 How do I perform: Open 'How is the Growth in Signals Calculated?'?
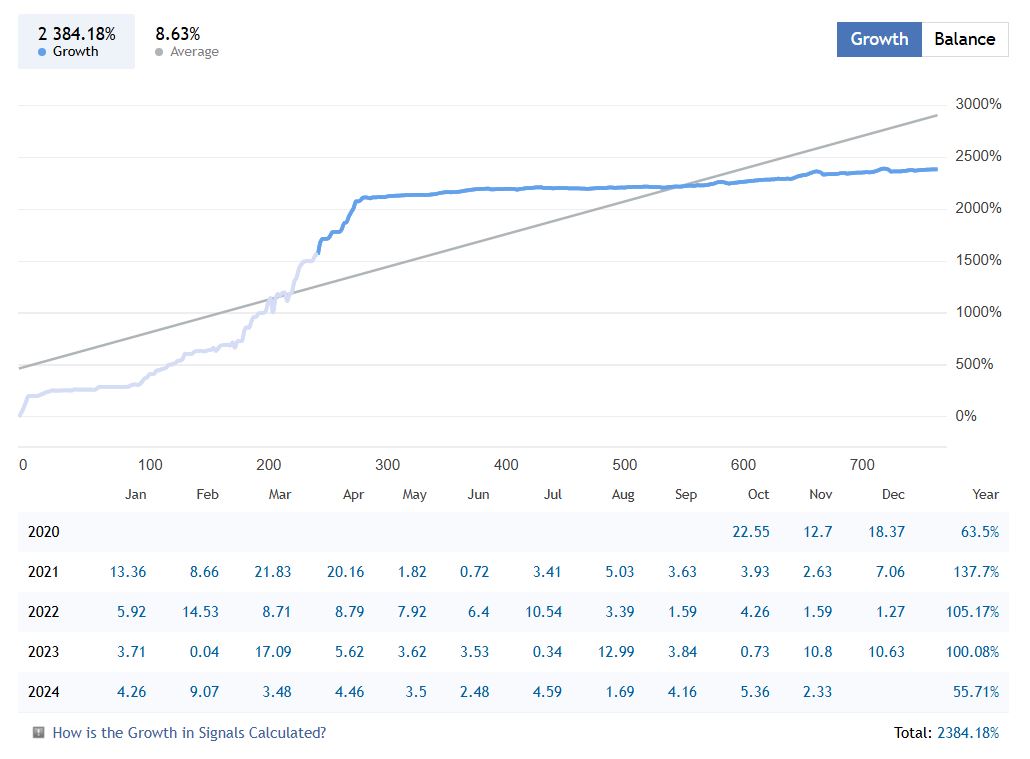189,733
